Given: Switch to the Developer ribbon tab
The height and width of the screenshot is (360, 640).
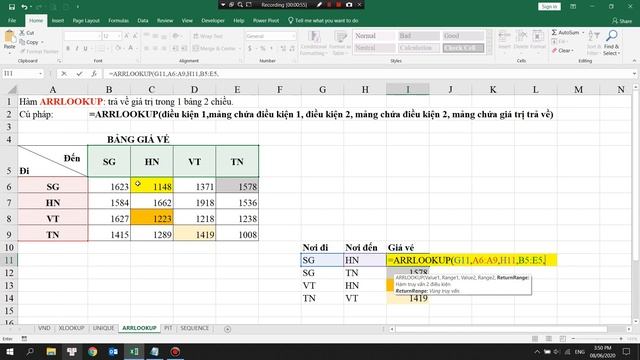Looking at the screenshot, I should pos(213,21).
